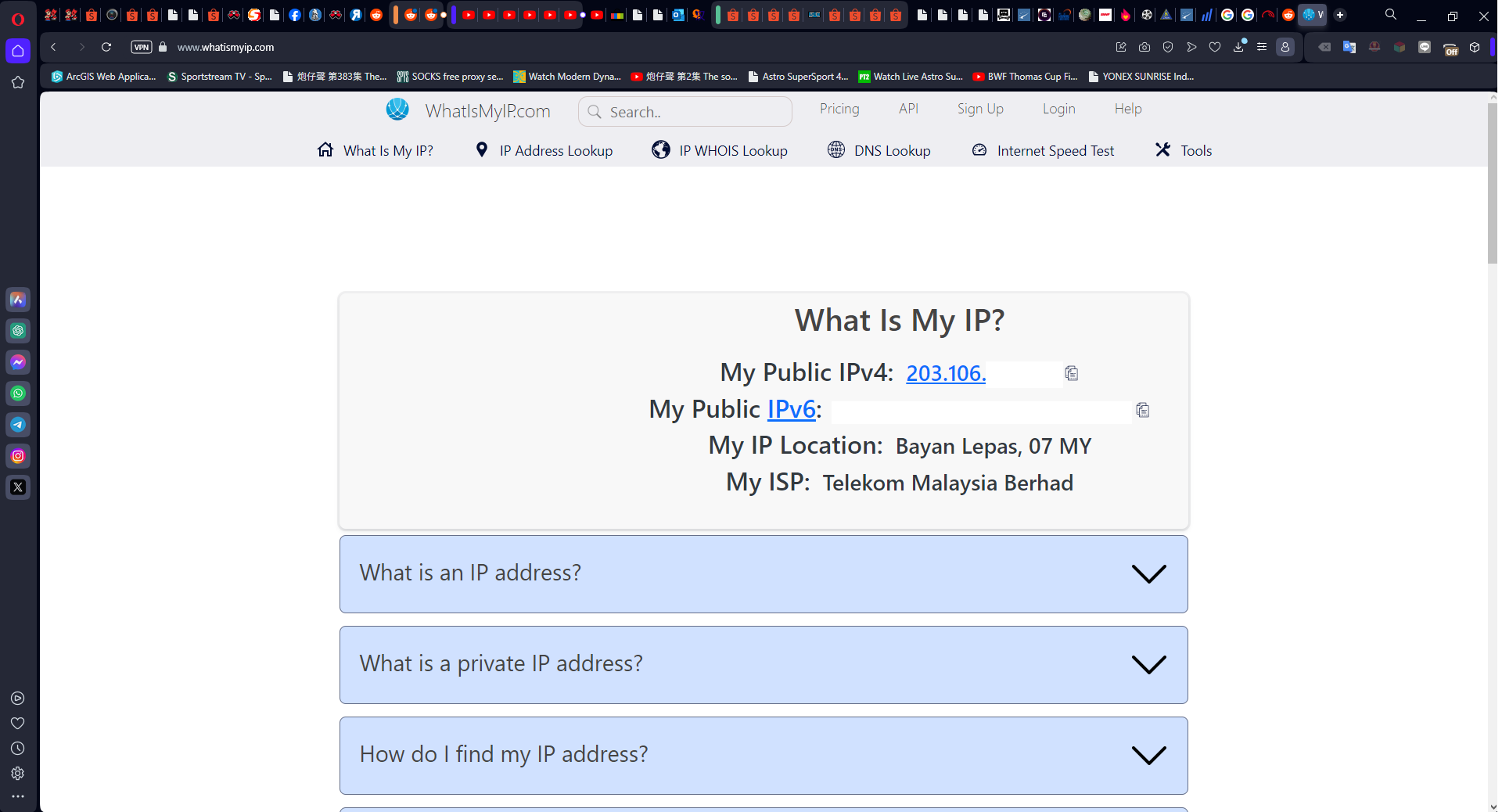Open BWF Thomas Cup Fi... bookmark

(1026, 77)
